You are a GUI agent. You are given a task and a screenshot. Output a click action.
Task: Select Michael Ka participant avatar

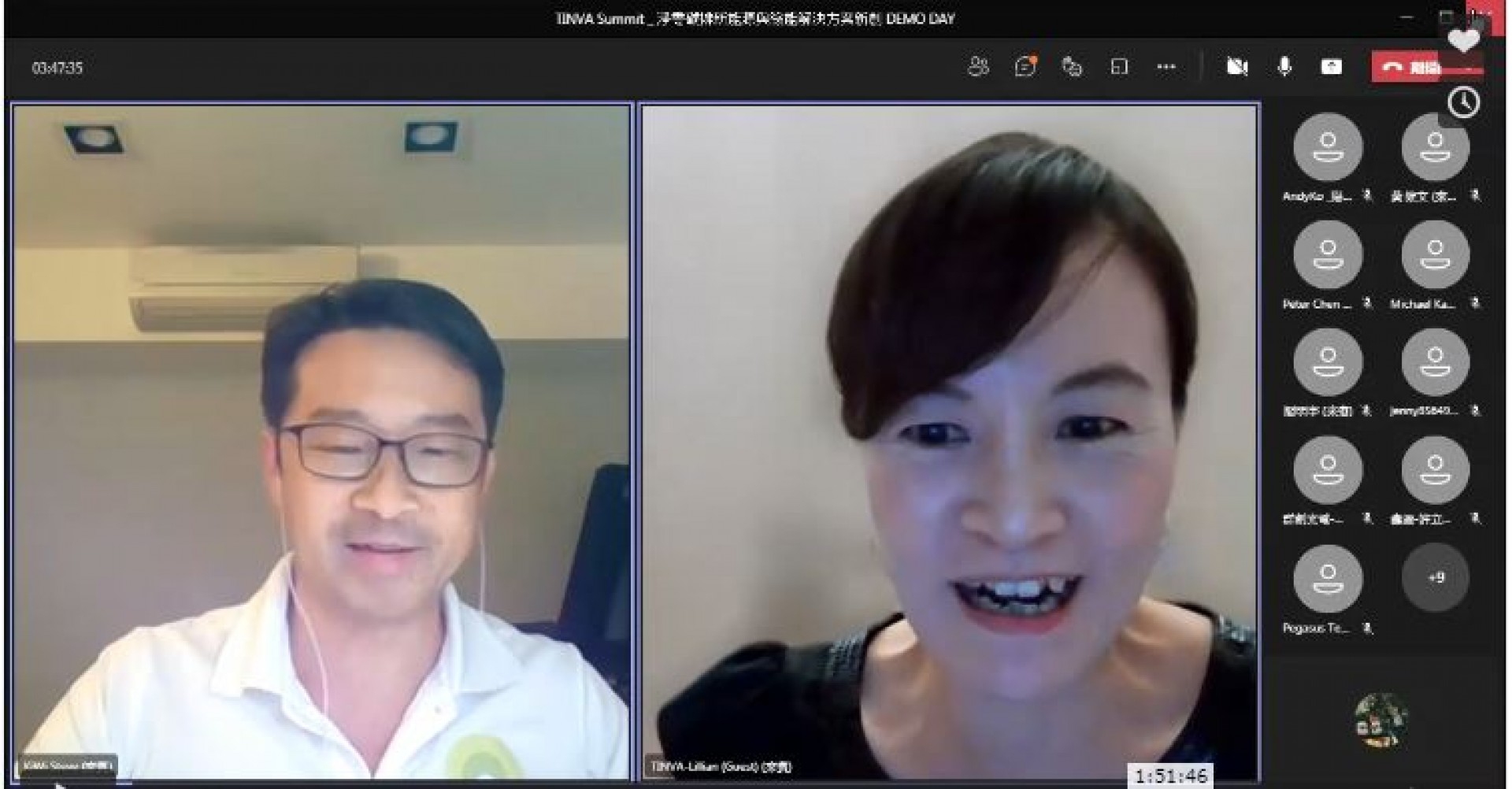1435,255
